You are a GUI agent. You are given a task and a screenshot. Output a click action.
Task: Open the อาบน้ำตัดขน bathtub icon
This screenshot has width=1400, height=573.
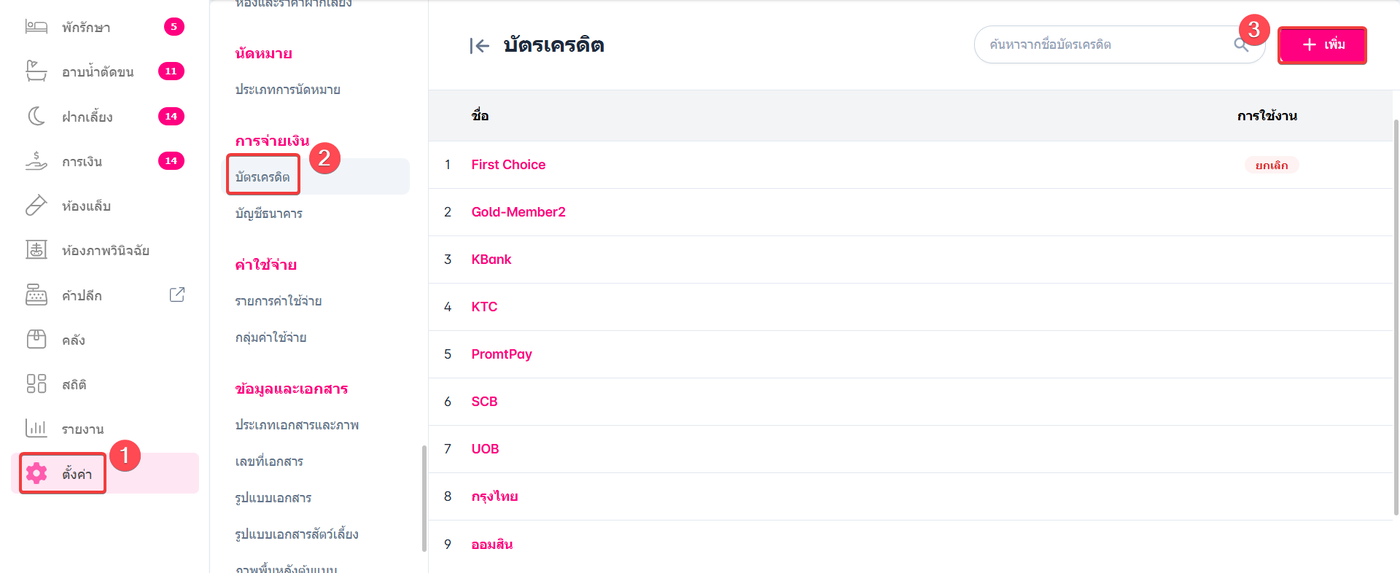(x=36, y=71)
